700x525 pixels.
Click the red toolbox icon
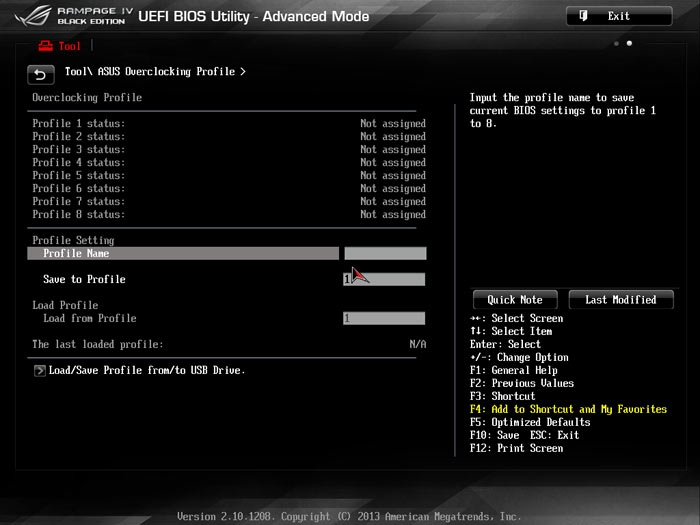(x=44, y=46)
